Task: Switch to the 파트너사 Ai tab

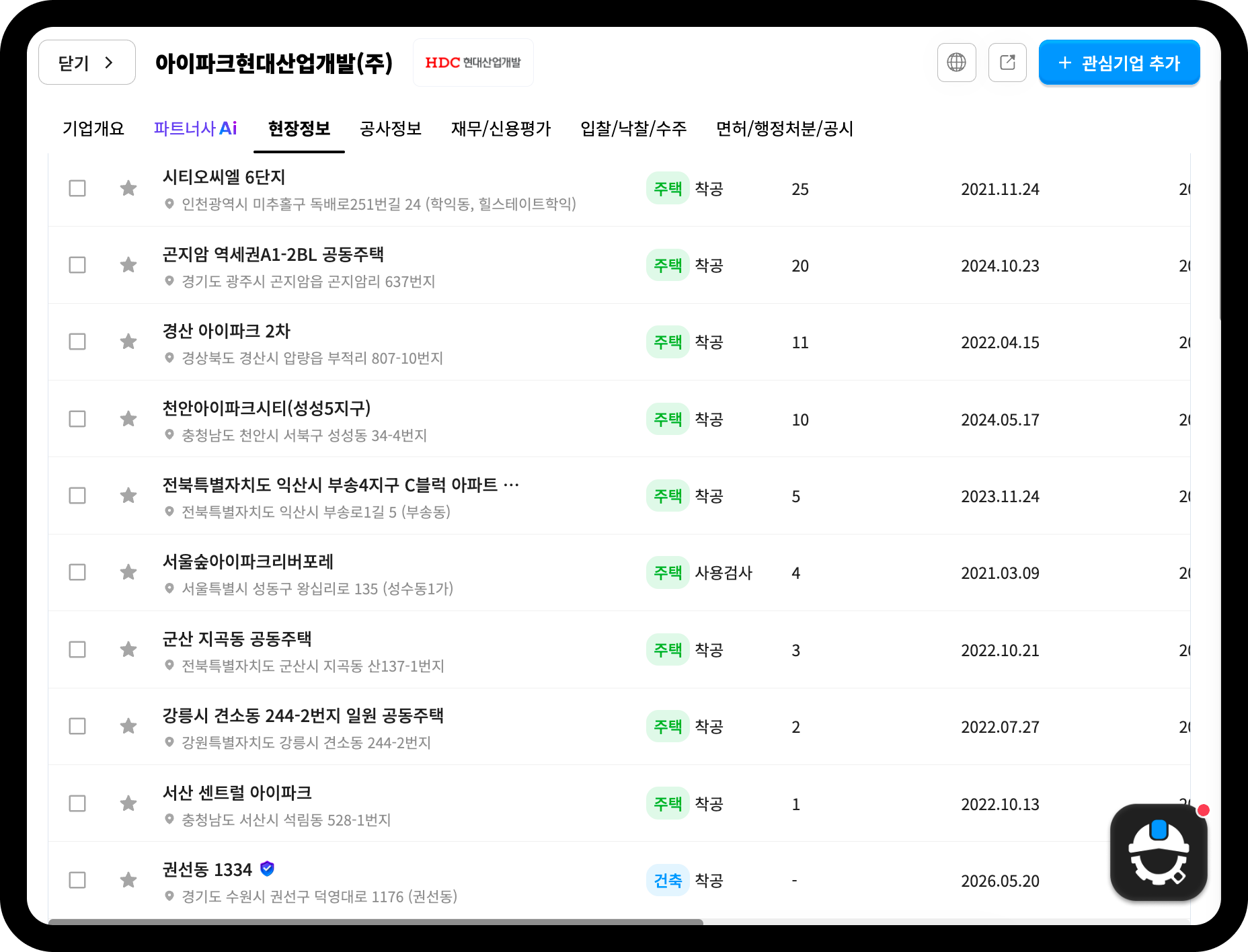Action: tap(195, 128)
